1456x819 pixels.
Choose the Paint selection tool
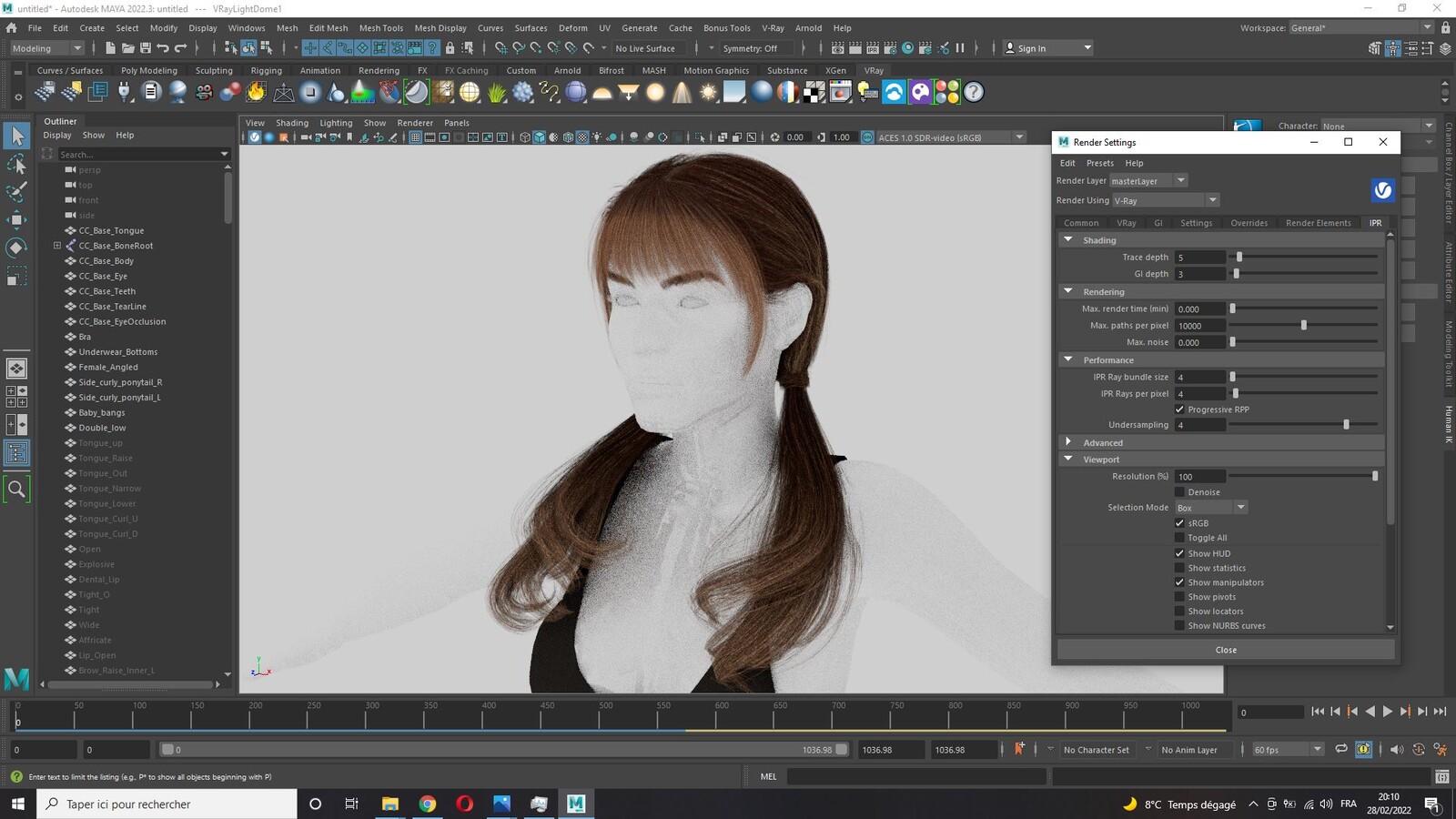click(16, 191)
